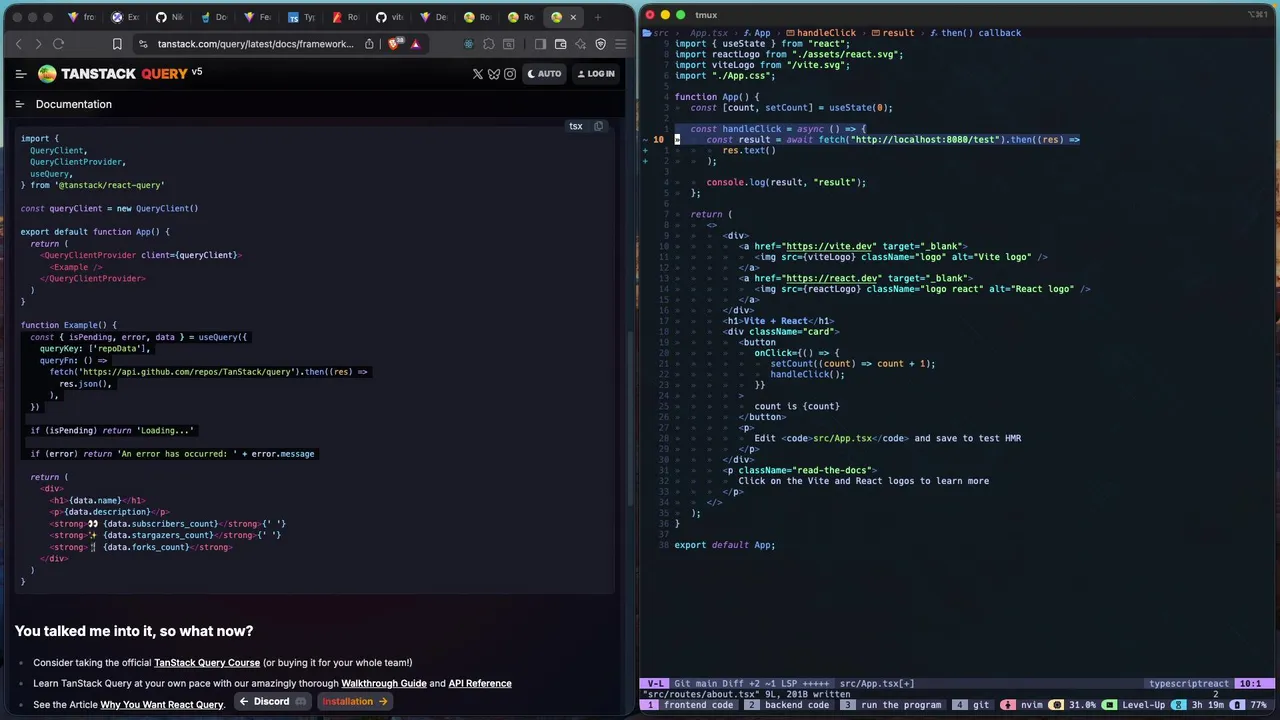
Task: Go to previous Discord page
Action: point(273,701)
